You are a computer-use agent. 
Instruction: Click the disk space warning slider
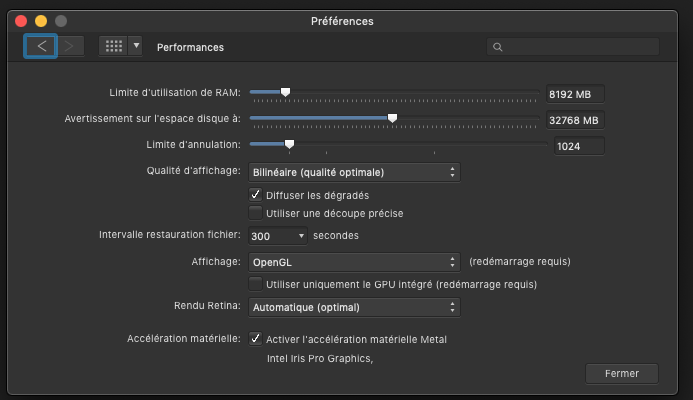[x=392, y=118]
